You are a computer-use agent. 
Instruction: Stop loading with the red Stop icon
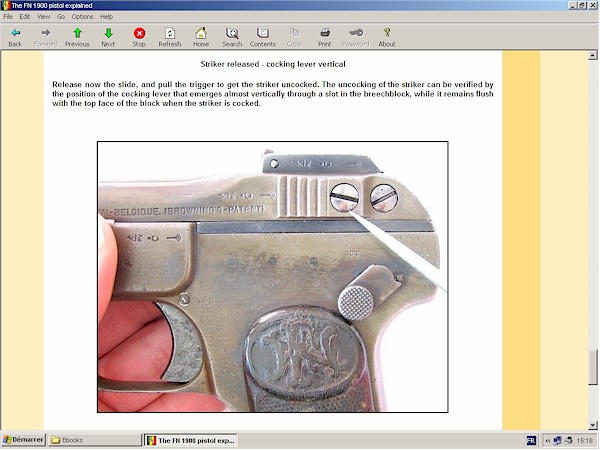tap(139, 37)
